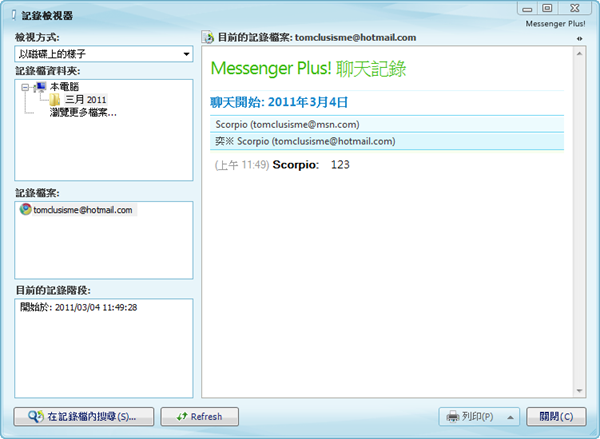Viewport: 600px width, 439px height.
Task: Select log file tomclusisme@hotmail.com in list
Action: coord(83,210)
